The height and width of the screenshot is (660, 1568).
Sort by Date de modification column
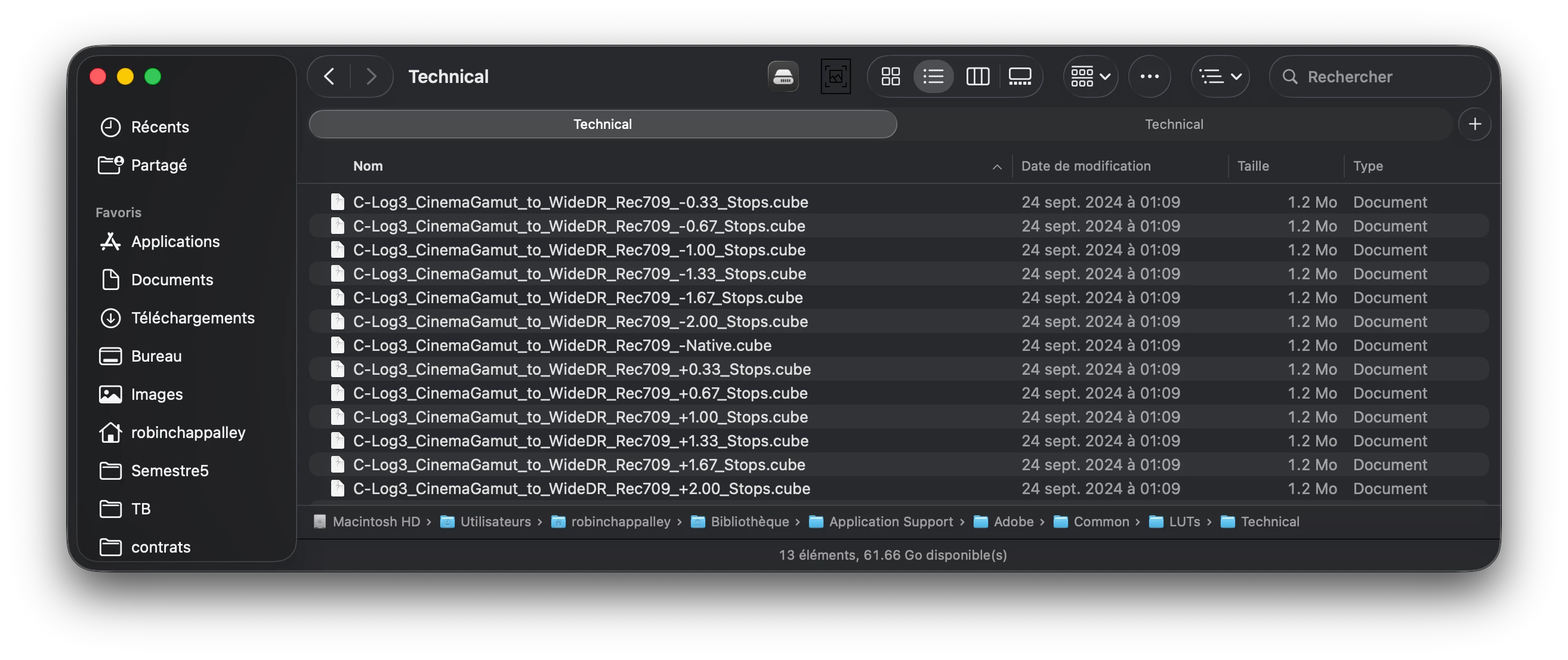click(1085, 166)
